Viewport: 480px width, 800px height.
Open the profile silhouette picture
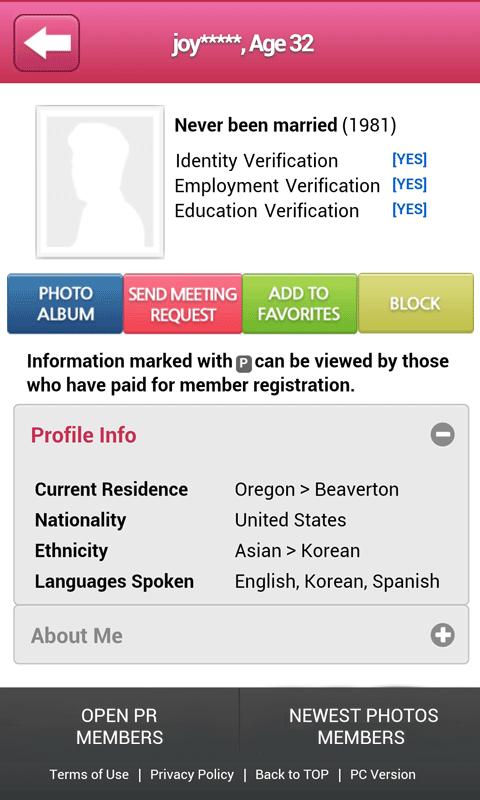100,182
